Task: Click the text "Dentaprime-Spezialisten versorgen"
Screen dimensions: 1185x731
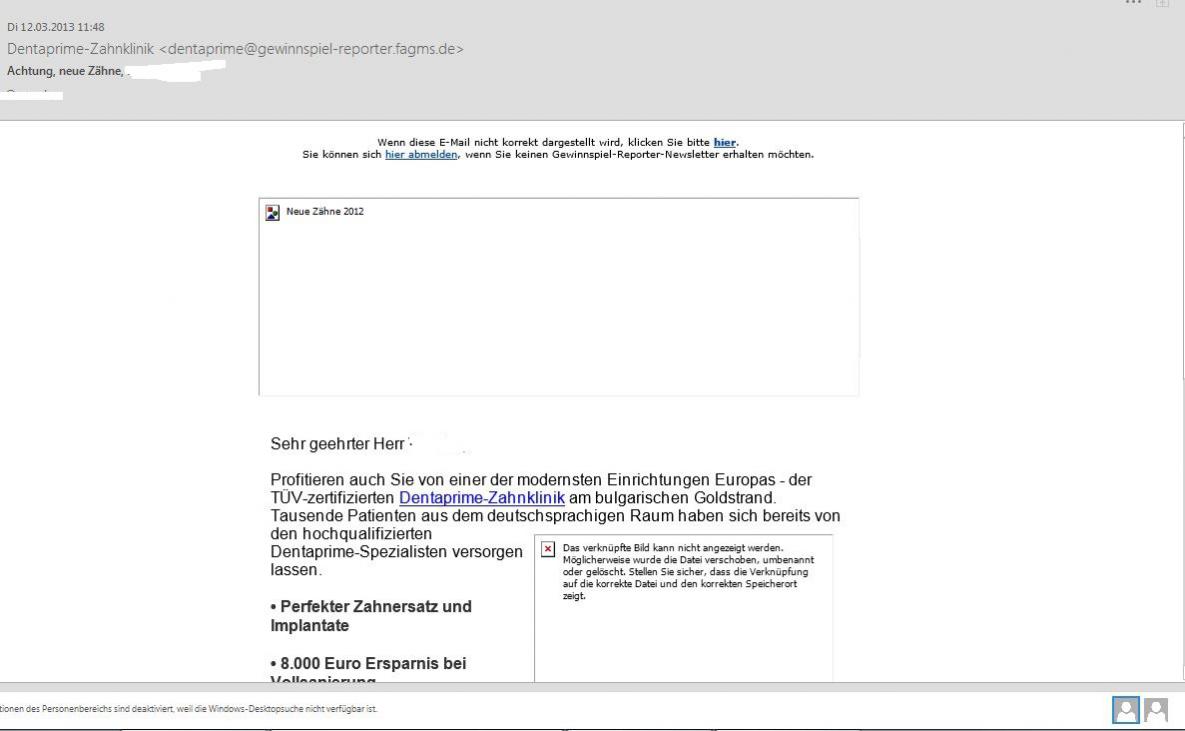Action: pyautogui.click(x=397, y=552)
